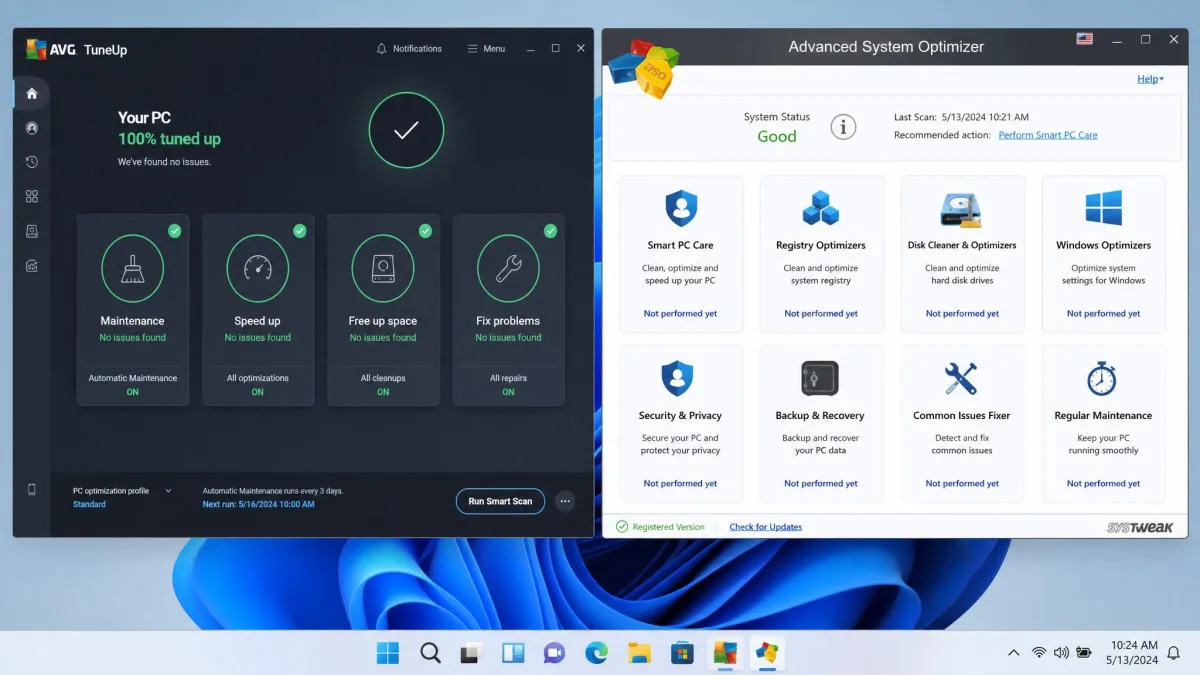Open the Windows Start button
Viewport: 1200px width, 675px height.
click(x=388, y=653)
